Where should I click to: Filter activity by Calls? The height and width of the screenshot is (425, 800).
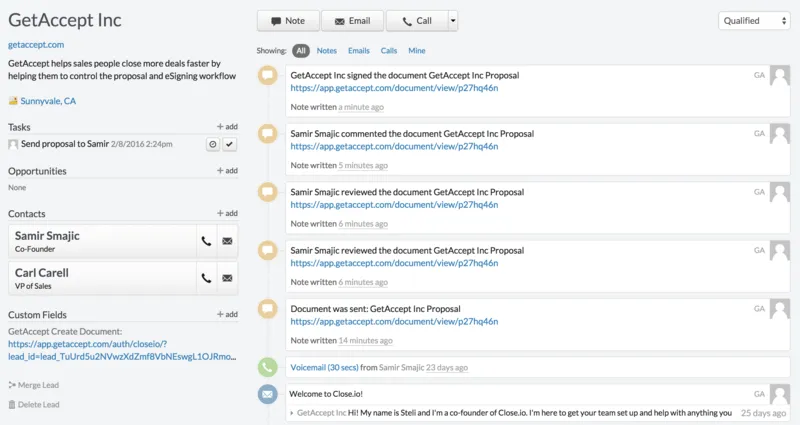click(389, 51)
